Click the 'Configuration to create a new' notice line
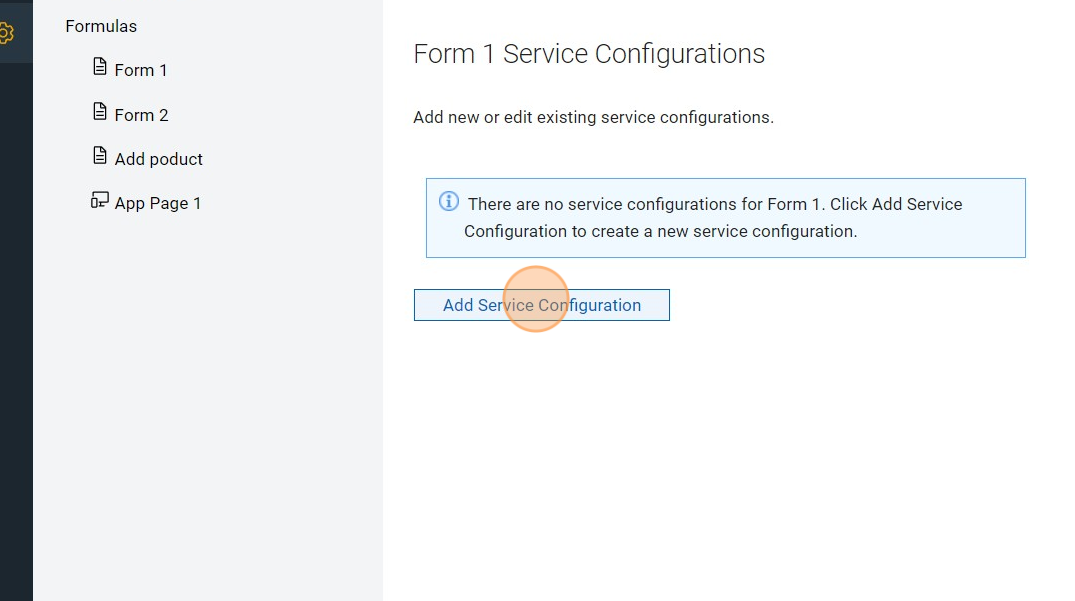This screenshot has height=601, width=1075. 660,231
